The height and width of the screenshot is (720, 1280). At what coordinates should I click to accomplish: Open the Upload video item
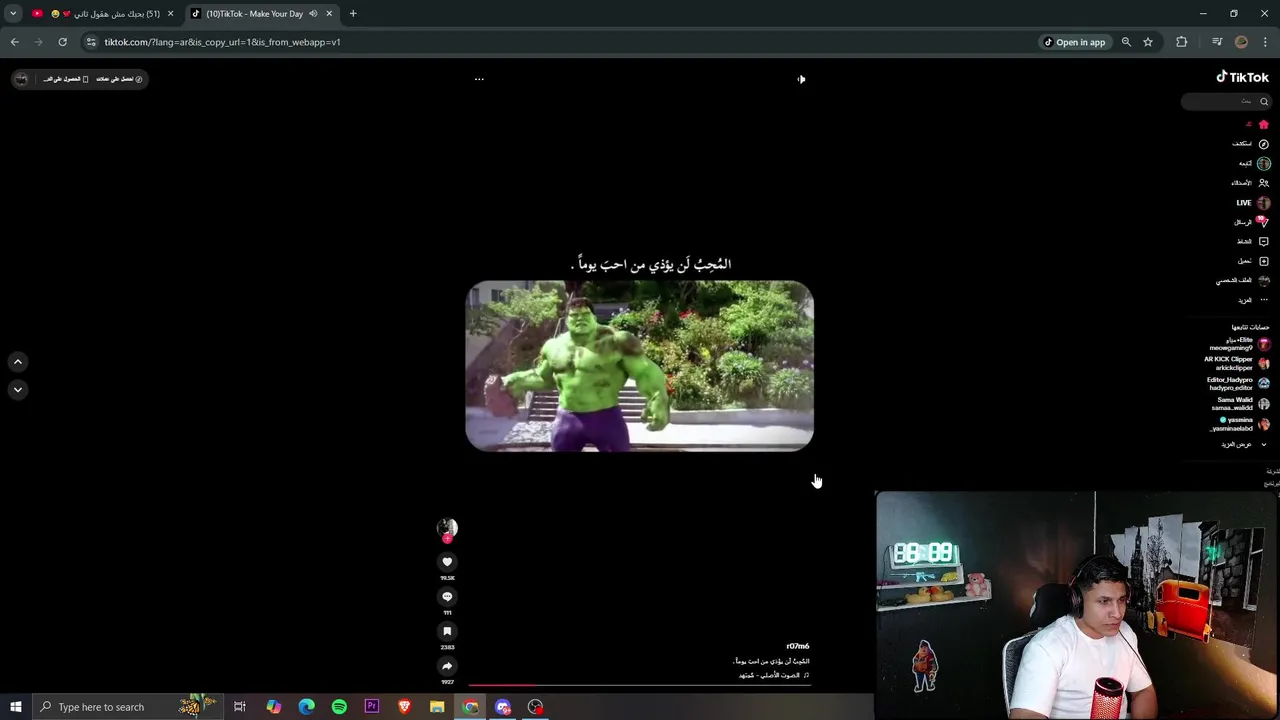[1253, 261]
